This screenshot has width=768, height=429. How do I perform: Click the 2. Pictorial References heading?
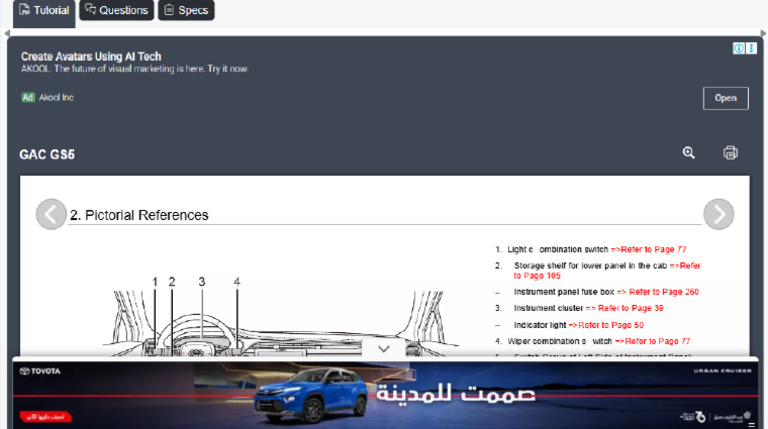(139, 215)
